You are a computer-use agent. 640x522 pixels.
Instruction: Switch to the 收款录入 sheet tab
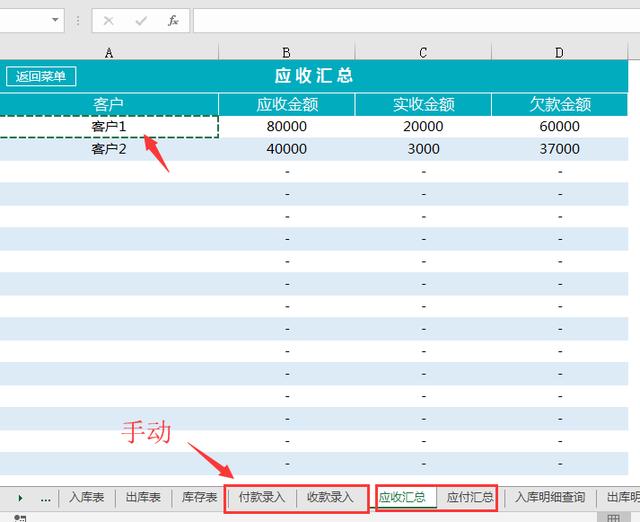pyautogui.click(x=330, y=497)
